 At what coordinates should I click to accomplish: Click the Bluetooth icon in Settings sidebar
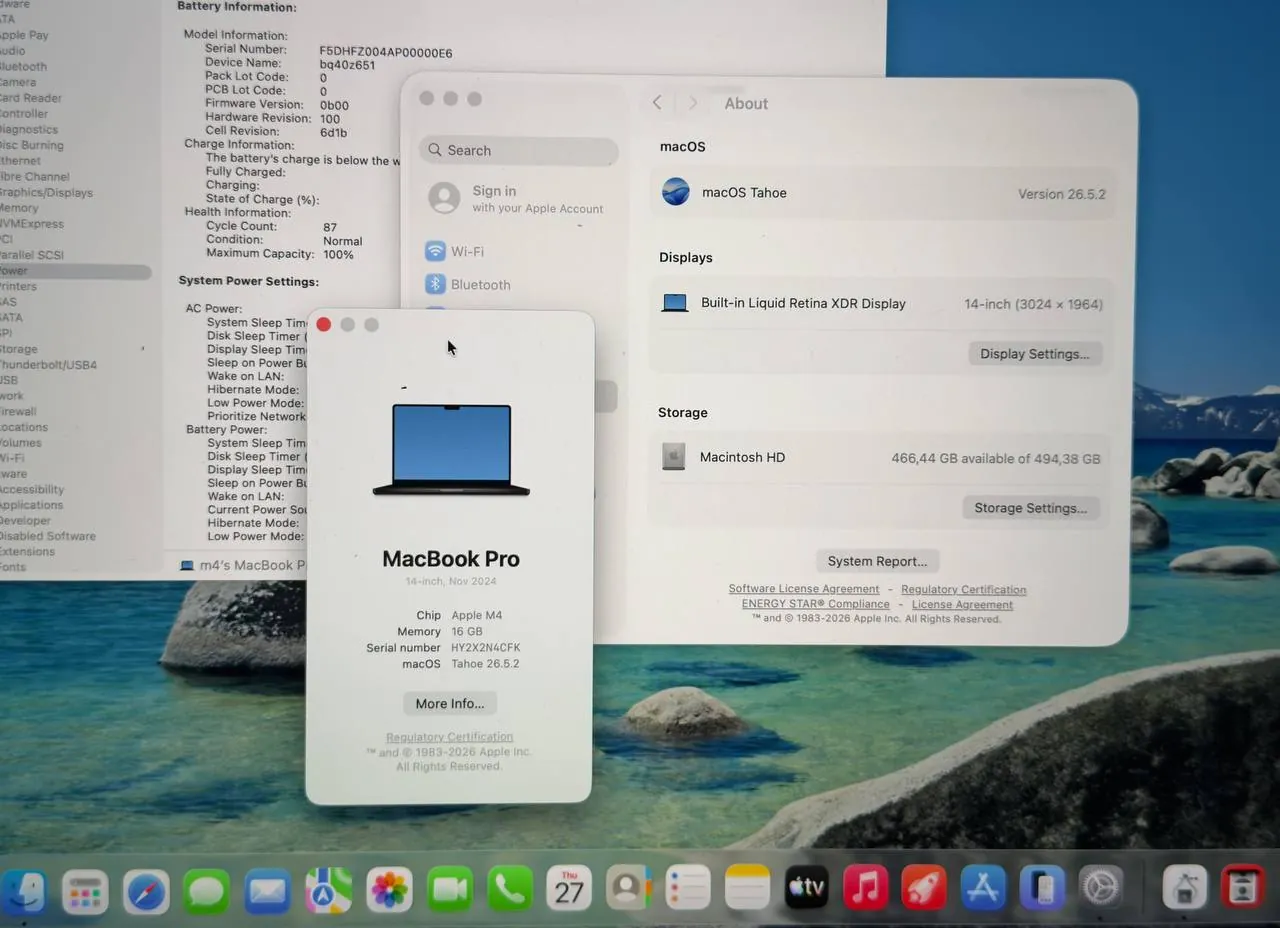435,284
